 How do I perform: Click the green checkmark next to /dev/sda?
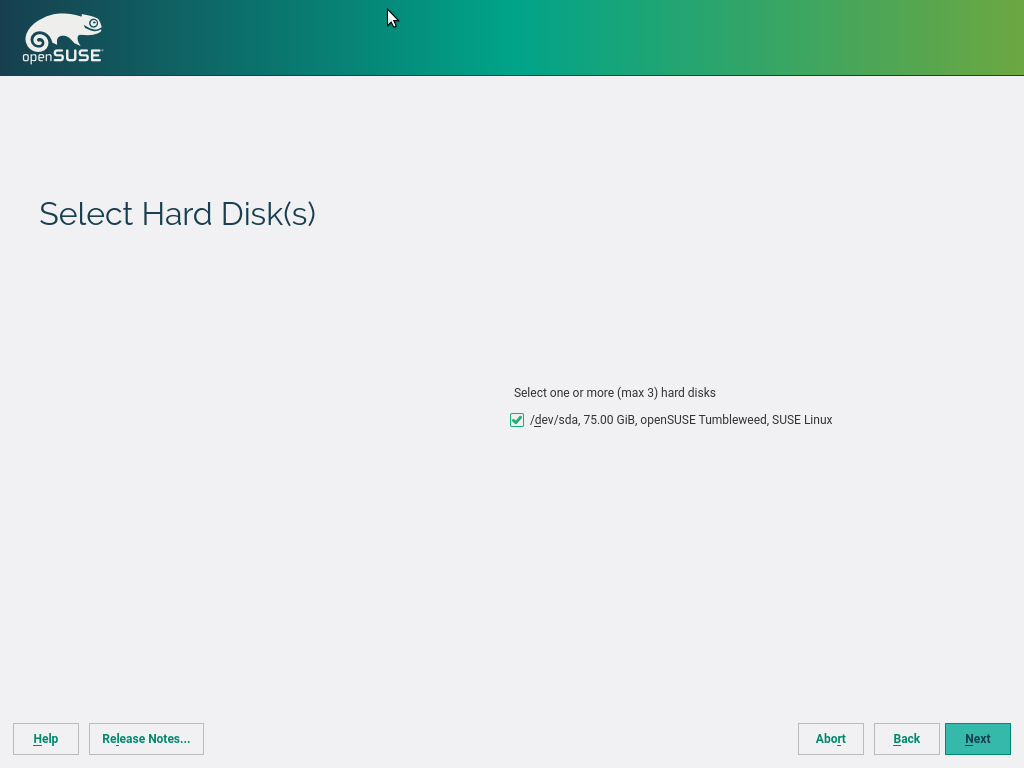[517, 420]
